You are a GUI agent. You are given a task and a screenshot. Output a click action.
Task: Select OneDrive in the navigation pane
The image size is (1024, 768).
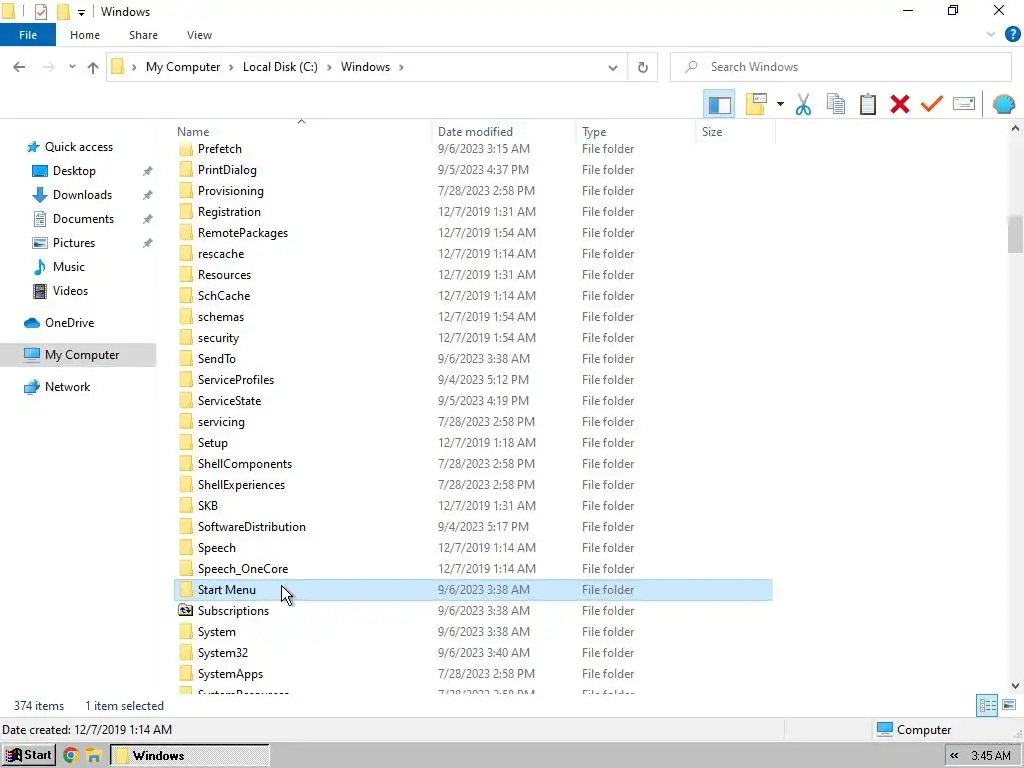click(x=69, y=323)
